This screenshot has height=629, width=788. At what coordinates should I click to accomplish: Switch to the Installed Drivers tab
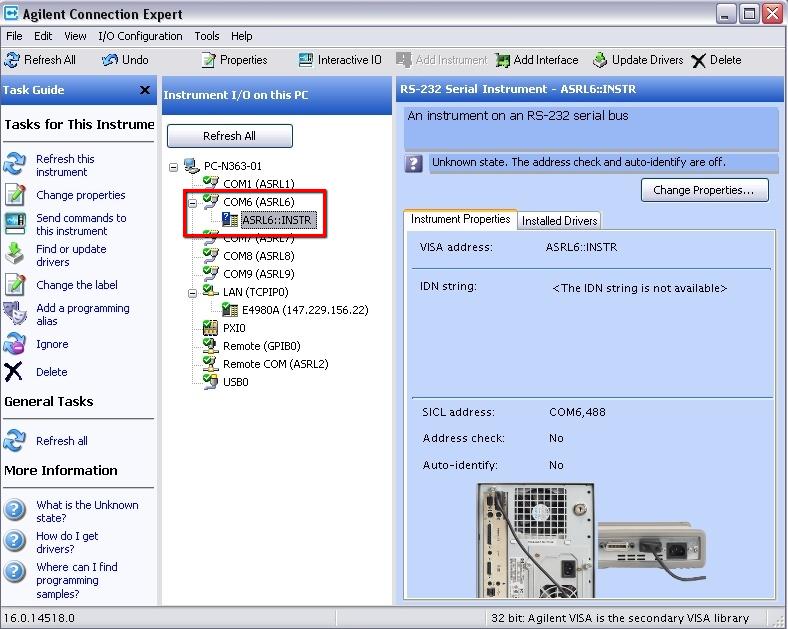coord(559,221)
